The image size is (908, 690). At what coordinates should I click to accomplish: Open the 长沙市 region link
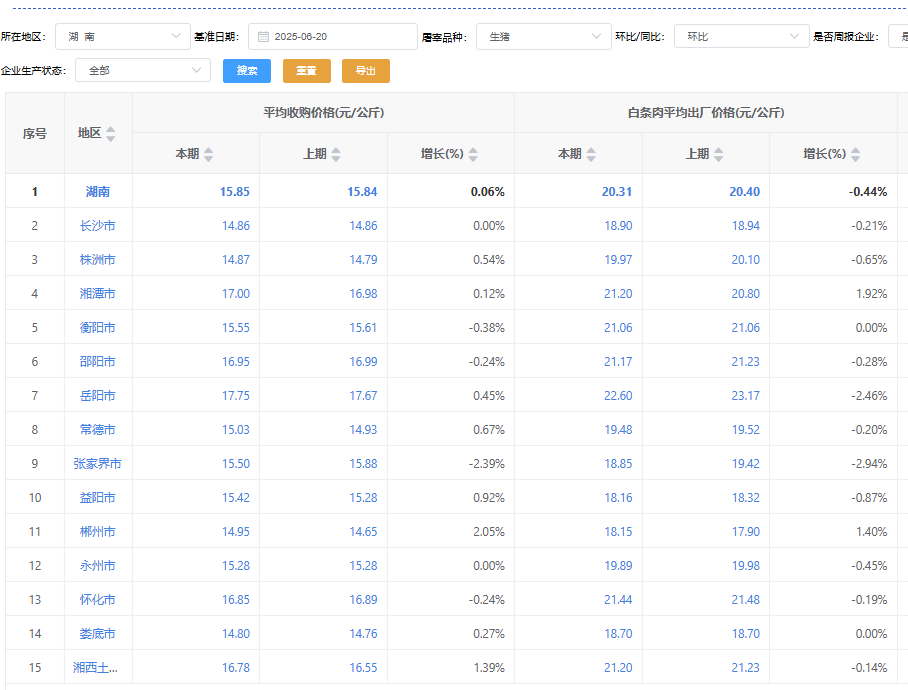[98, 226]
